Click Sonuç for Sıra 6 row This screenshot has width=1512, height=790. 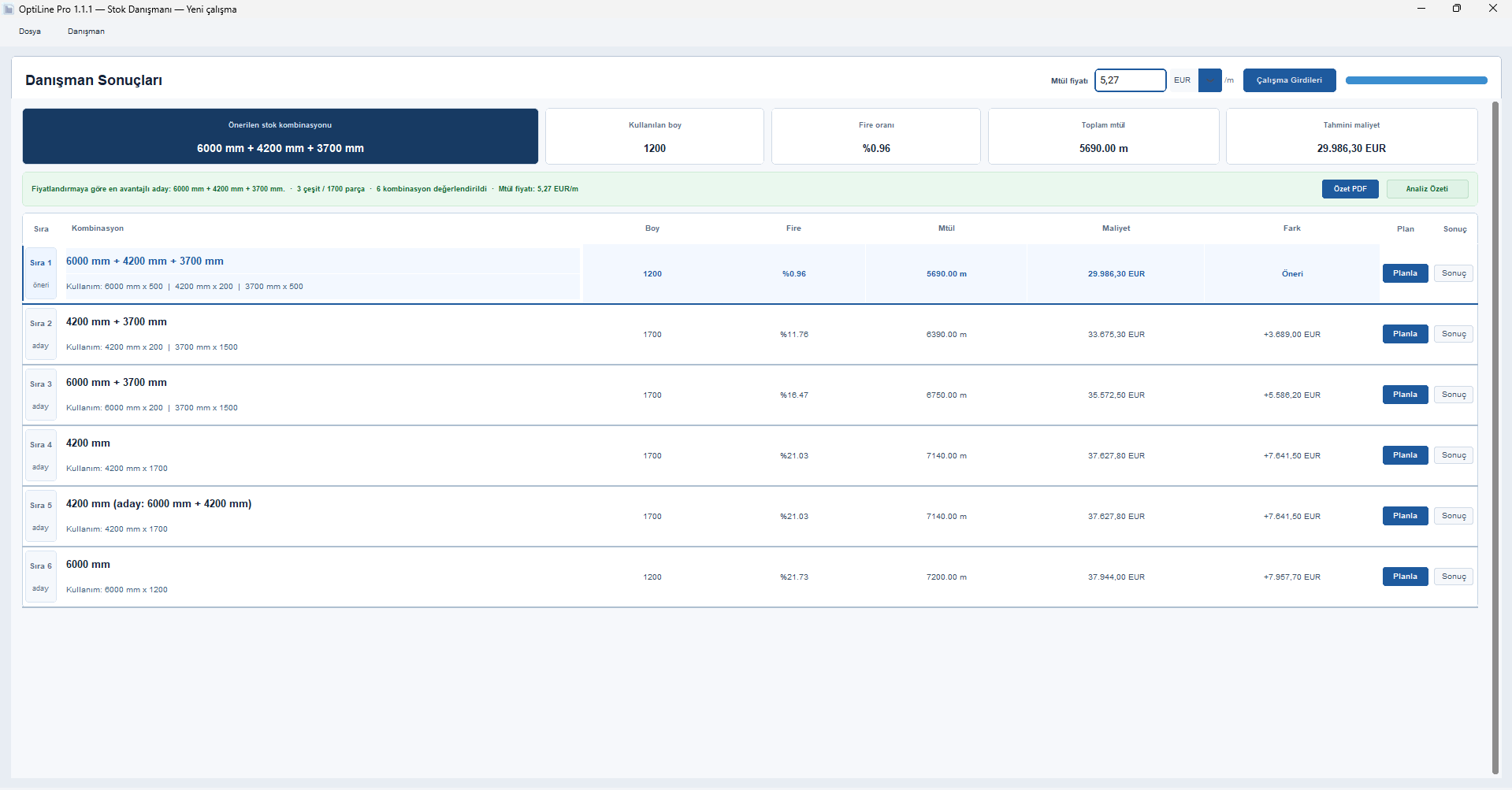click(1454, 577)
